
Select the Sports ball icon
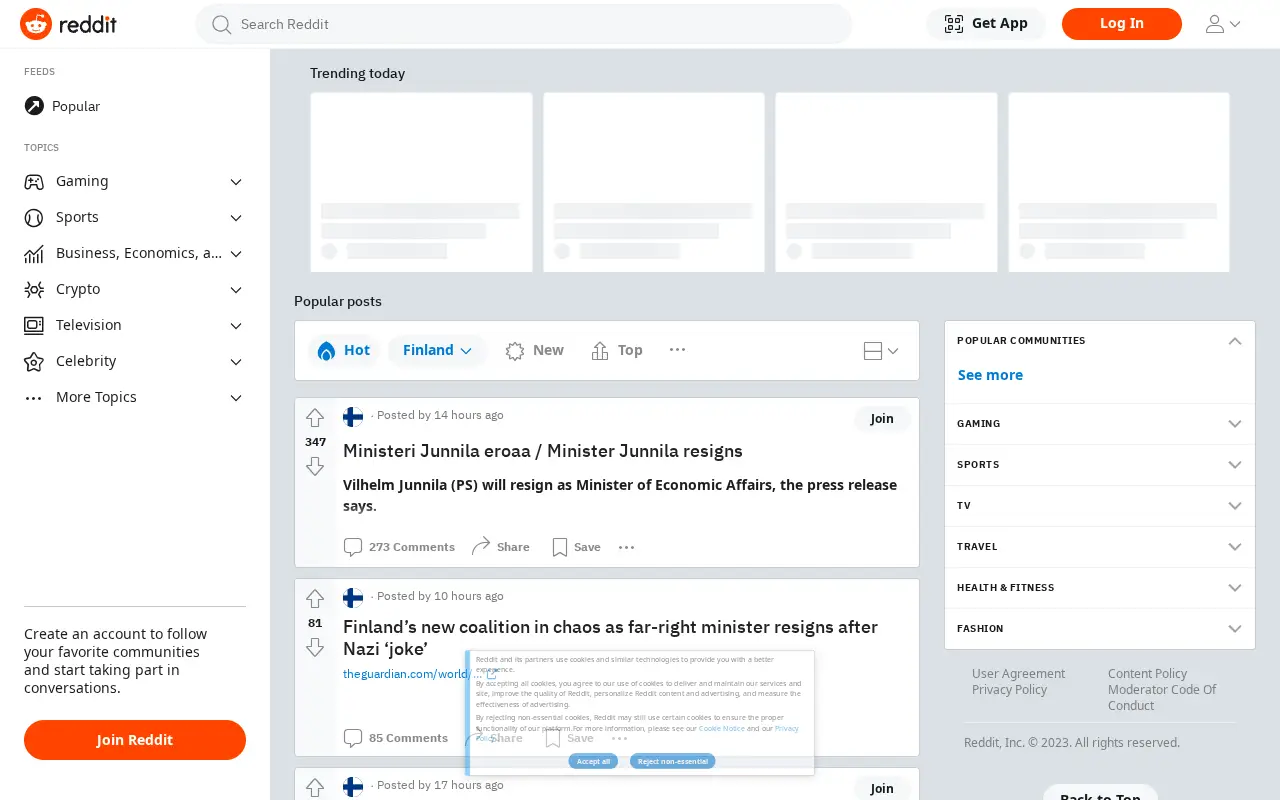pos(34,218)
